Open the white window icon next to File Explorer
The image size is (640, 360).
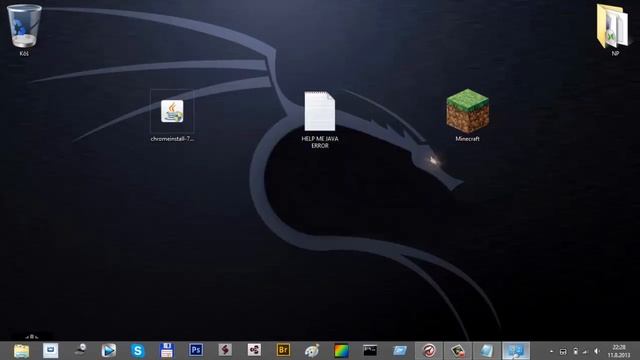pyautogui.click(x=51, y=351)
